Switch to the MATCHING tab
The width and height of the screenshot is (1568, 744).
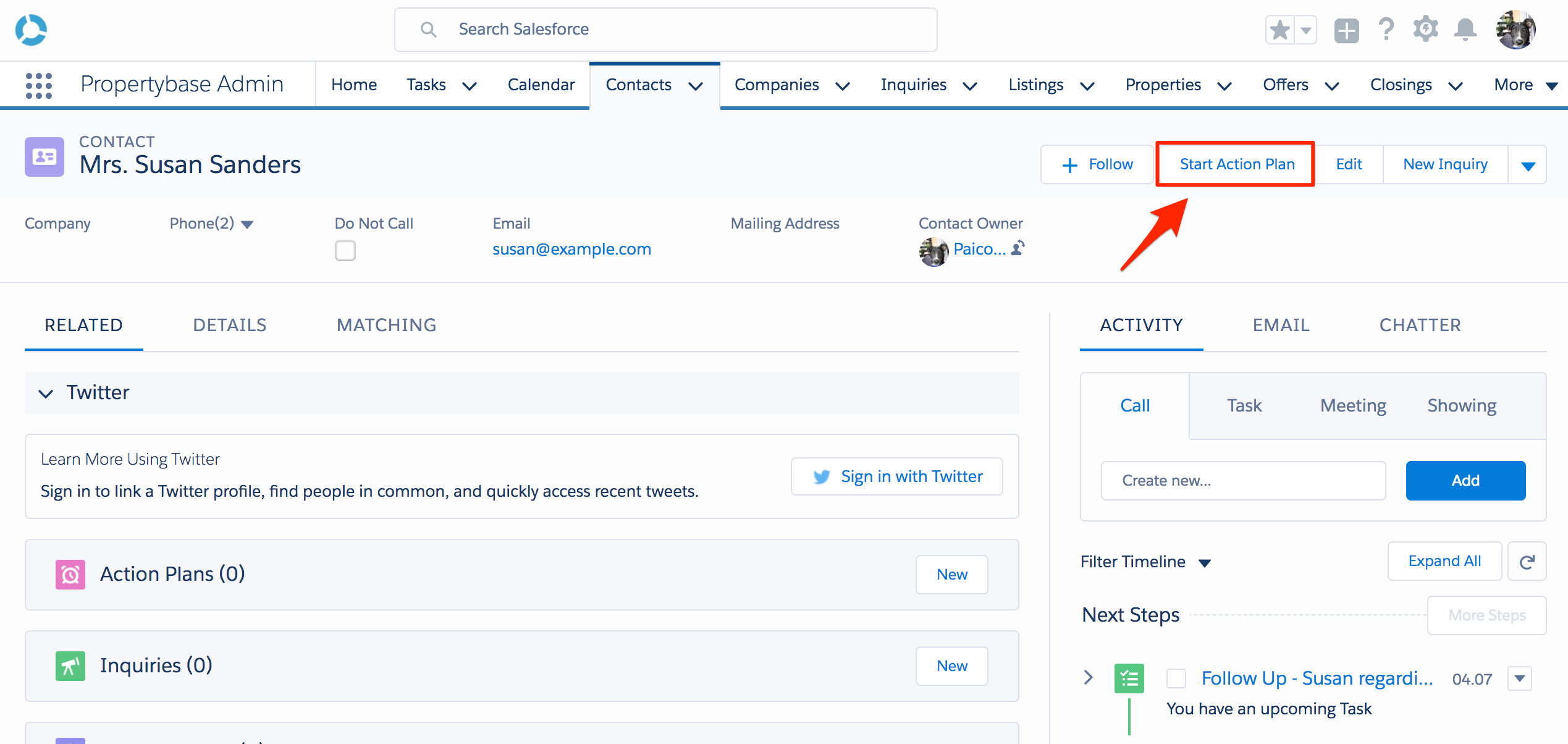[387, 325]
